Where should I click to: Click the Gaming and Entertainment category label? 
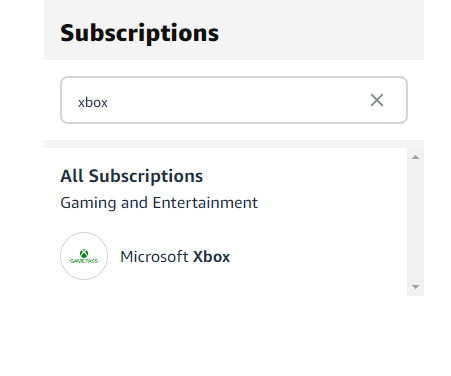pyautogui.click(x=159, y=203)
